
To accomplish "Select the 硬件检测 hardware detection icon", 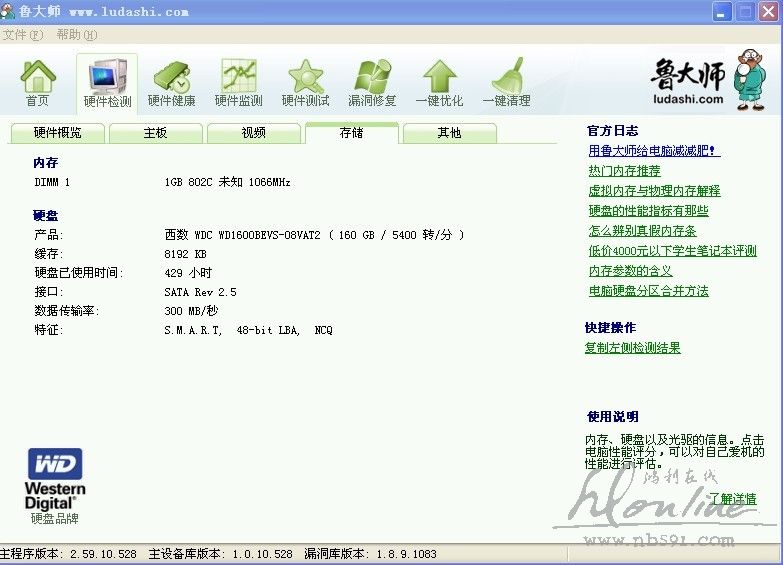I will [107, 83].
